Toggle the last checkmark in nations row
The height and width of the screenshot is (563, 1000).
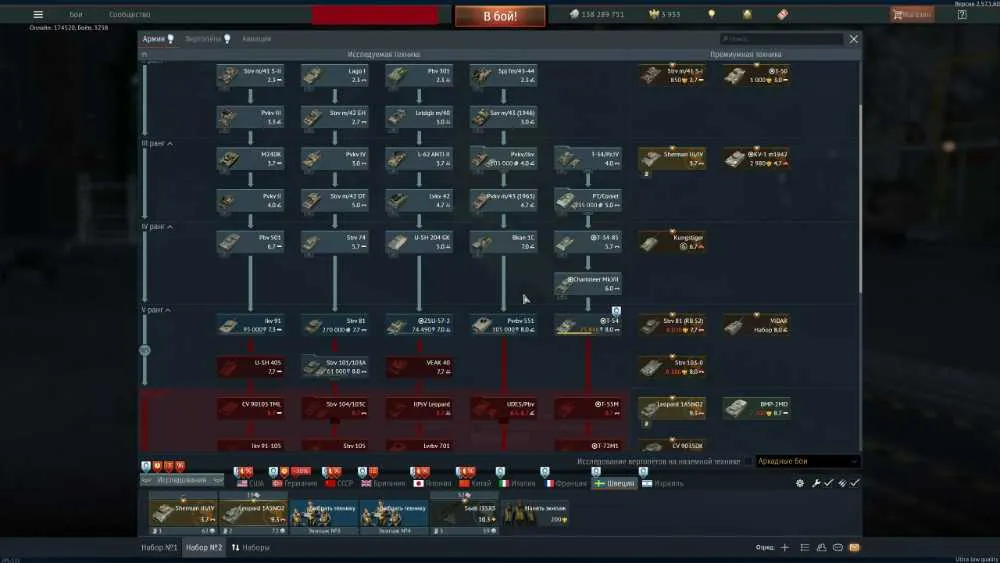[855, 483]
